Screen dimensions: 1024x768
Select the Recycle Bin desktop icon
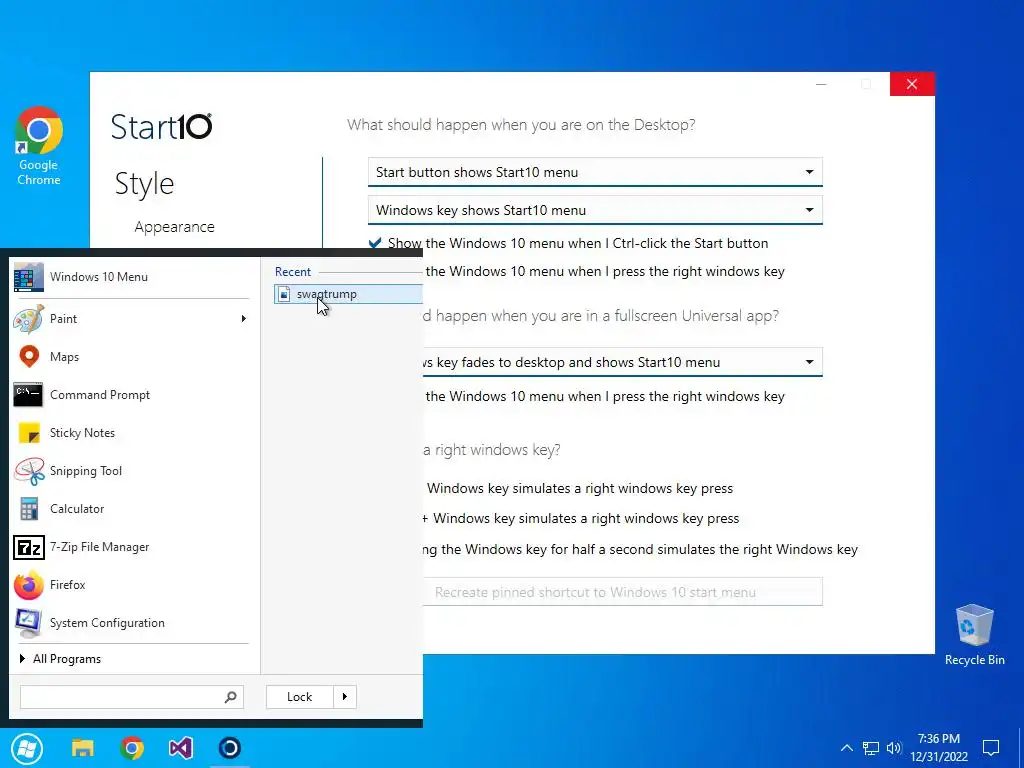click(x=974, y=635)
